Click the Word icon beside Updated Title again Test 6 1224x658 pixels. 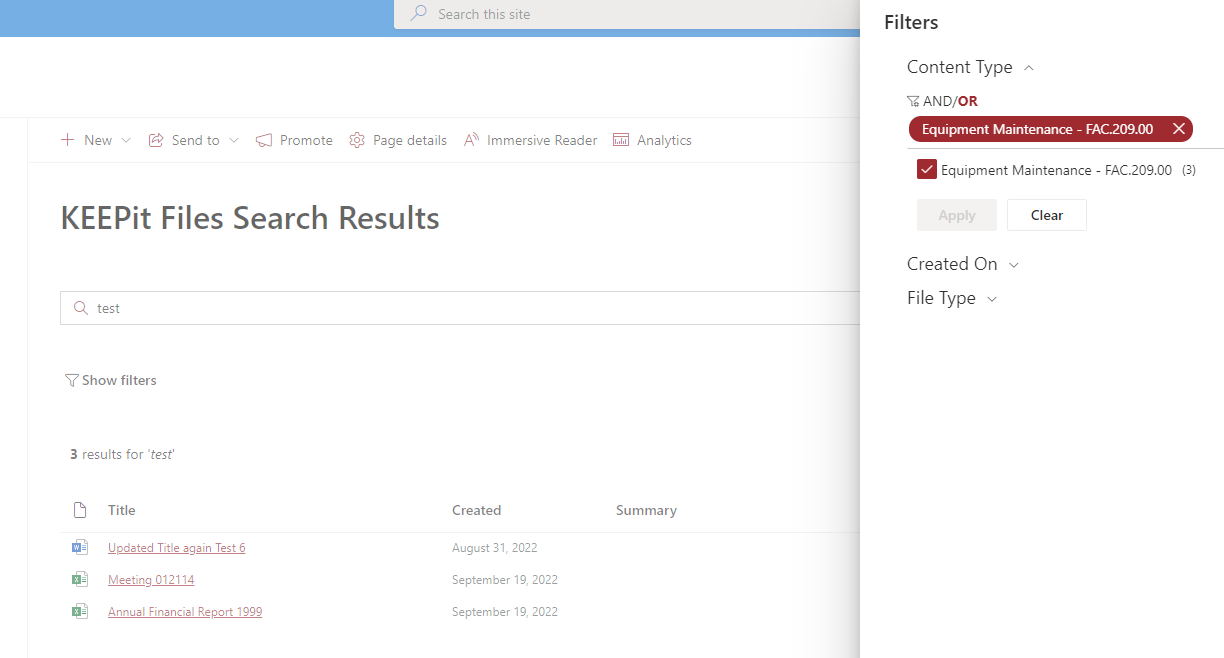(80, 547)
